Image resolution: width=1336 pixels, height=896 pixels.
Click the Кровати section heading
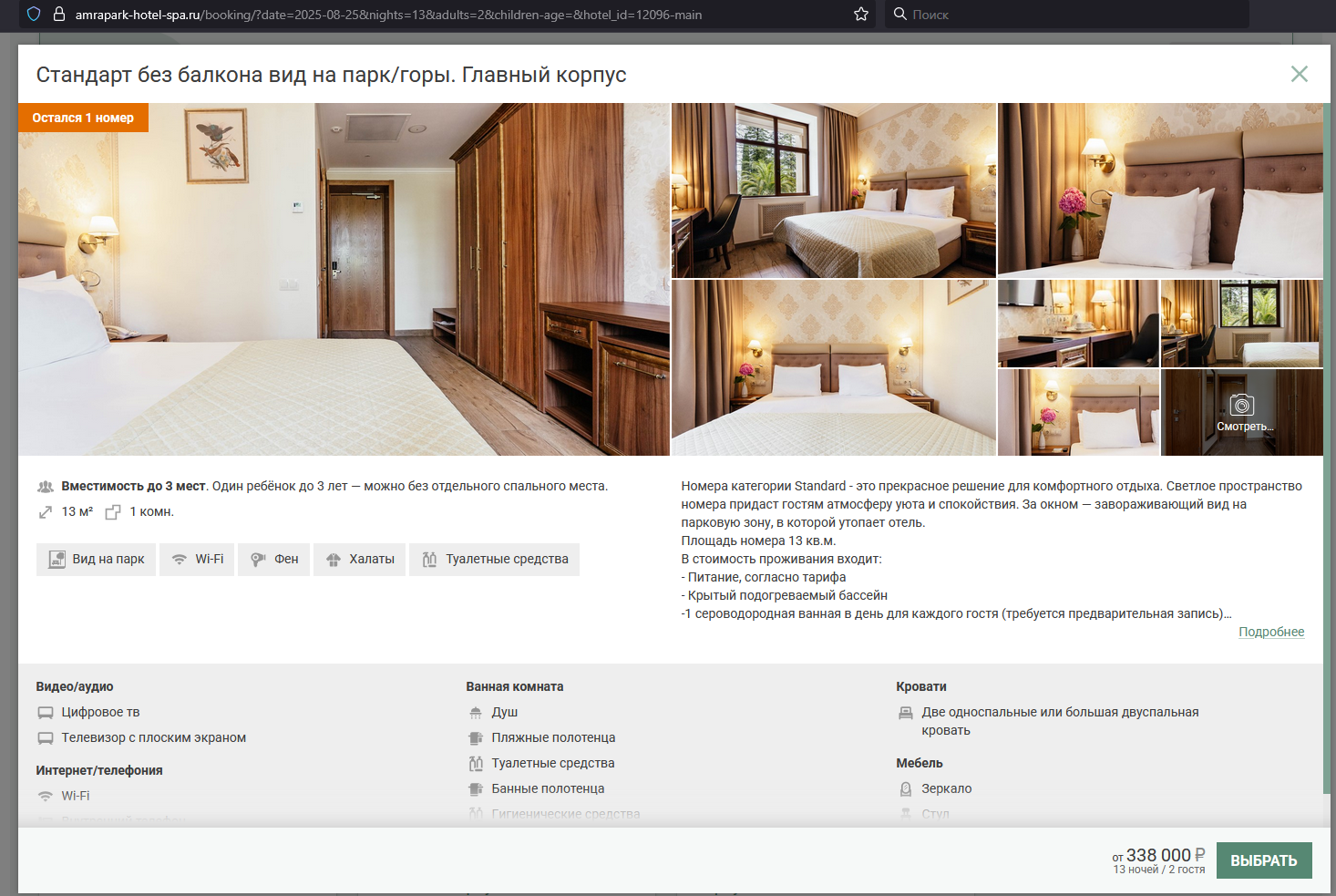921,686
